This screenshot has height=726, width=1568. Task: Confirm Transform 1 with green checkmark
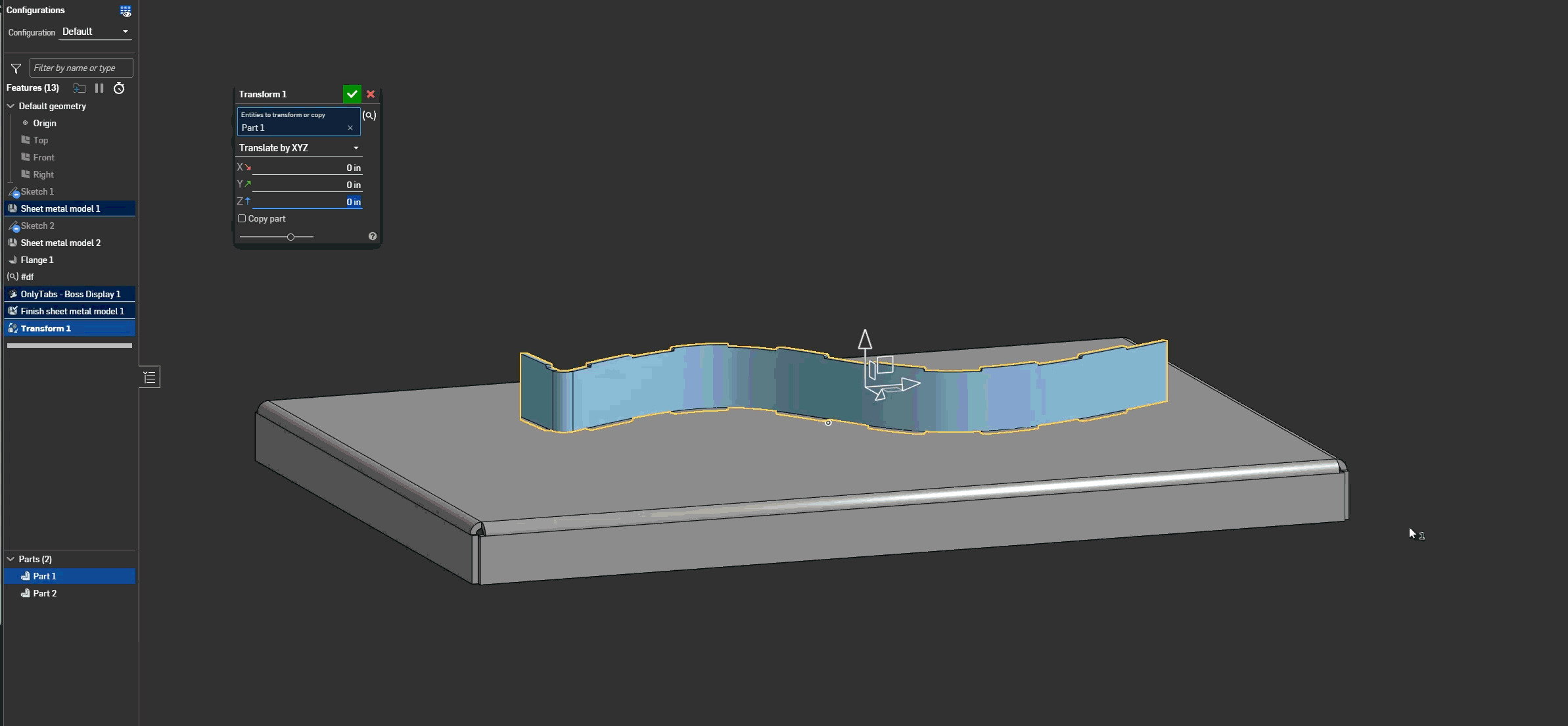point(352,94)
